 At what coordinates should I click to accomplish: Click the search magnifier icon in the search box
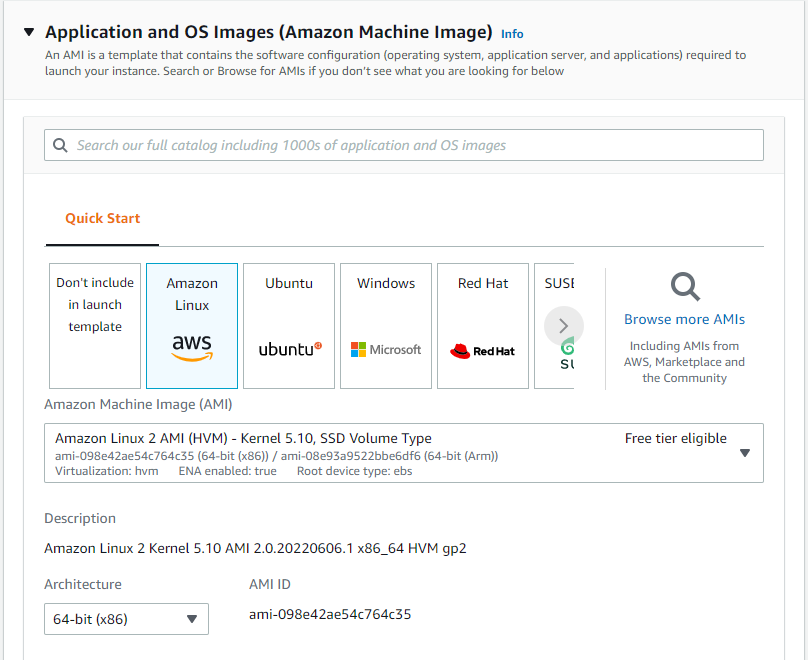point(60,145)
